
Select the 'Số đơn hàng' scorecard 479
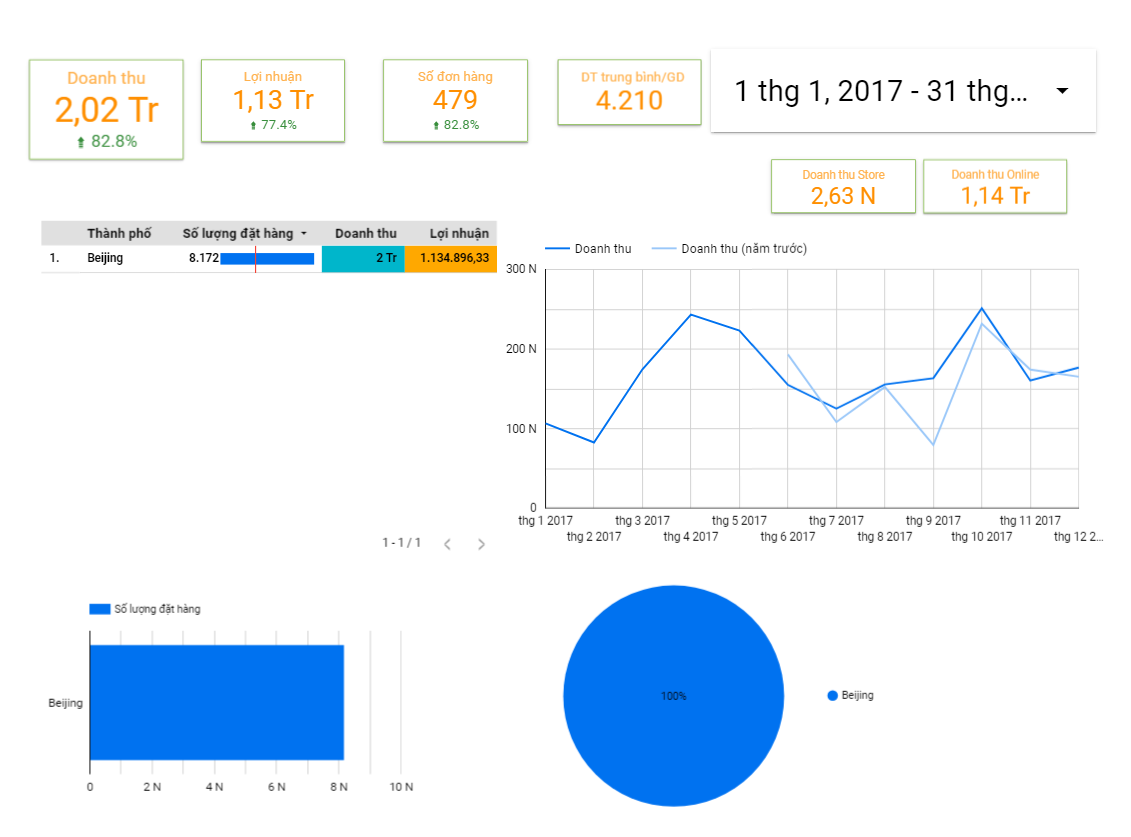455,101
